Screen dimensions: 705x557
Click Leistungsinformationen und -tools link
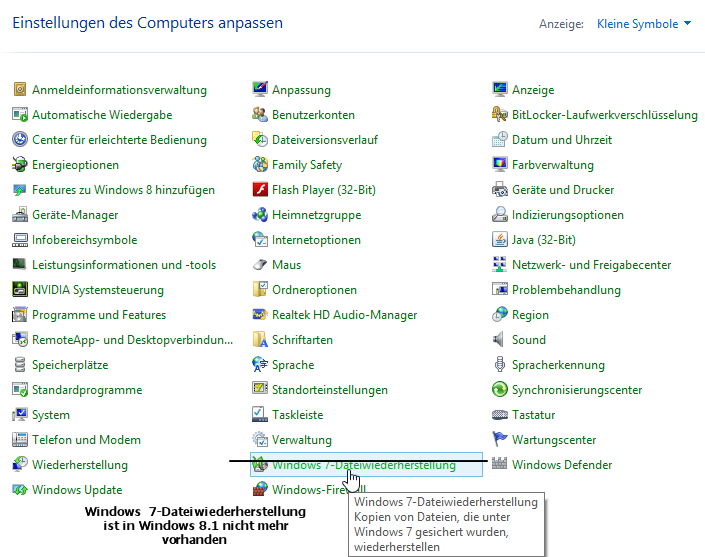pyautogui.click(x=124, y=265)
